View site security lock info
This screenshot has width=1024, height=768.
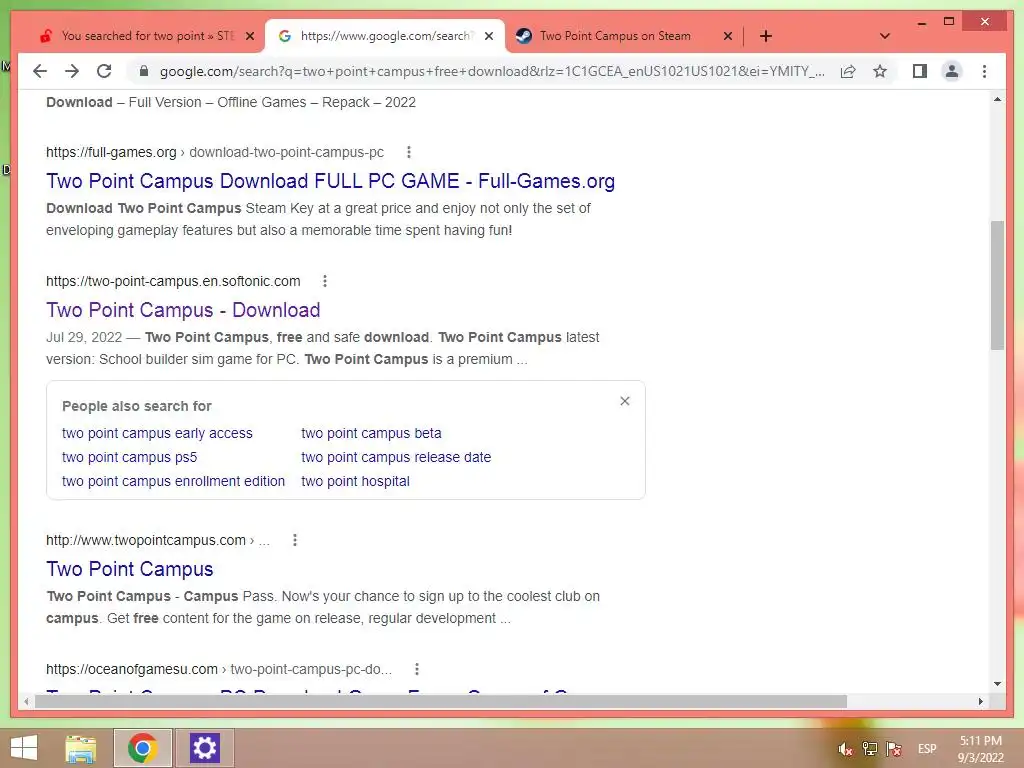click(144, 71)
